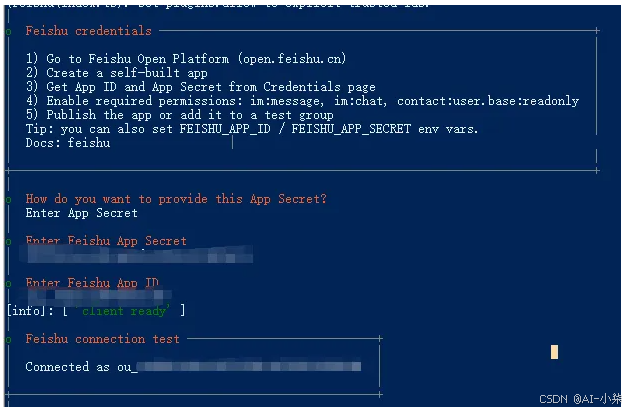The height and width of the screenshot is (411, 626).
Task: Click the blurred App Secret value field
Action: (136, 254)
